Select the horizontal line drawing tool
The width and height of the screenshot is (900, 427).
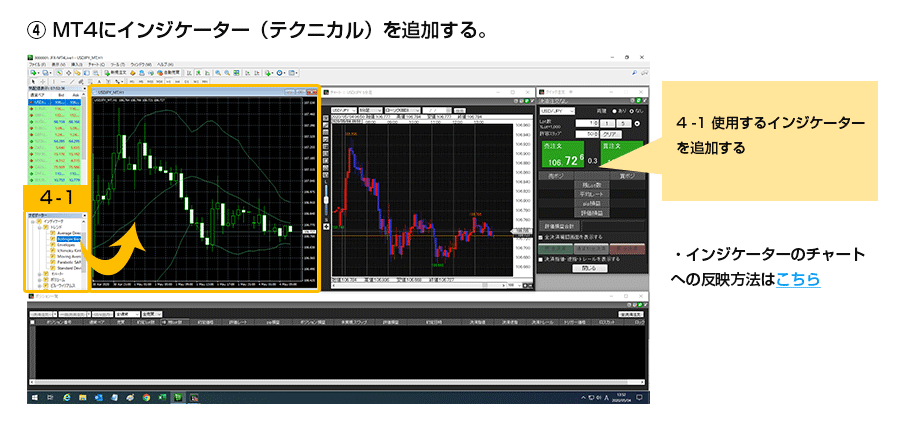63,81
